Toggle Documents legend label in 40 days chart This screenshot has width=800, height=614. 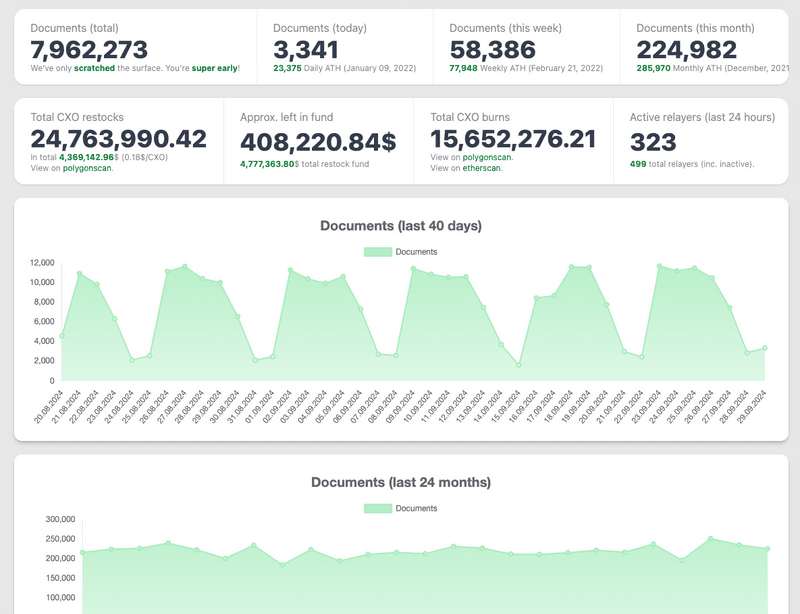tap(416, 252)
